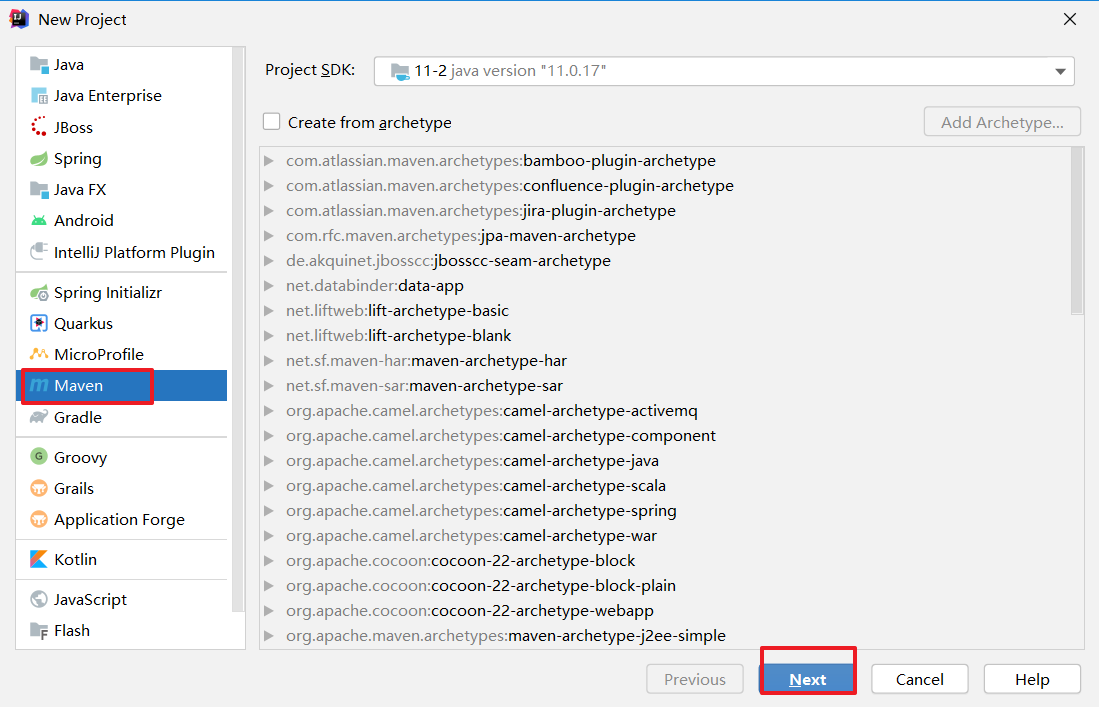Click the Spring leaf icon
The height and width of the screenshot is (707, 1099).
pyautogui.click(x=39, y=158)
